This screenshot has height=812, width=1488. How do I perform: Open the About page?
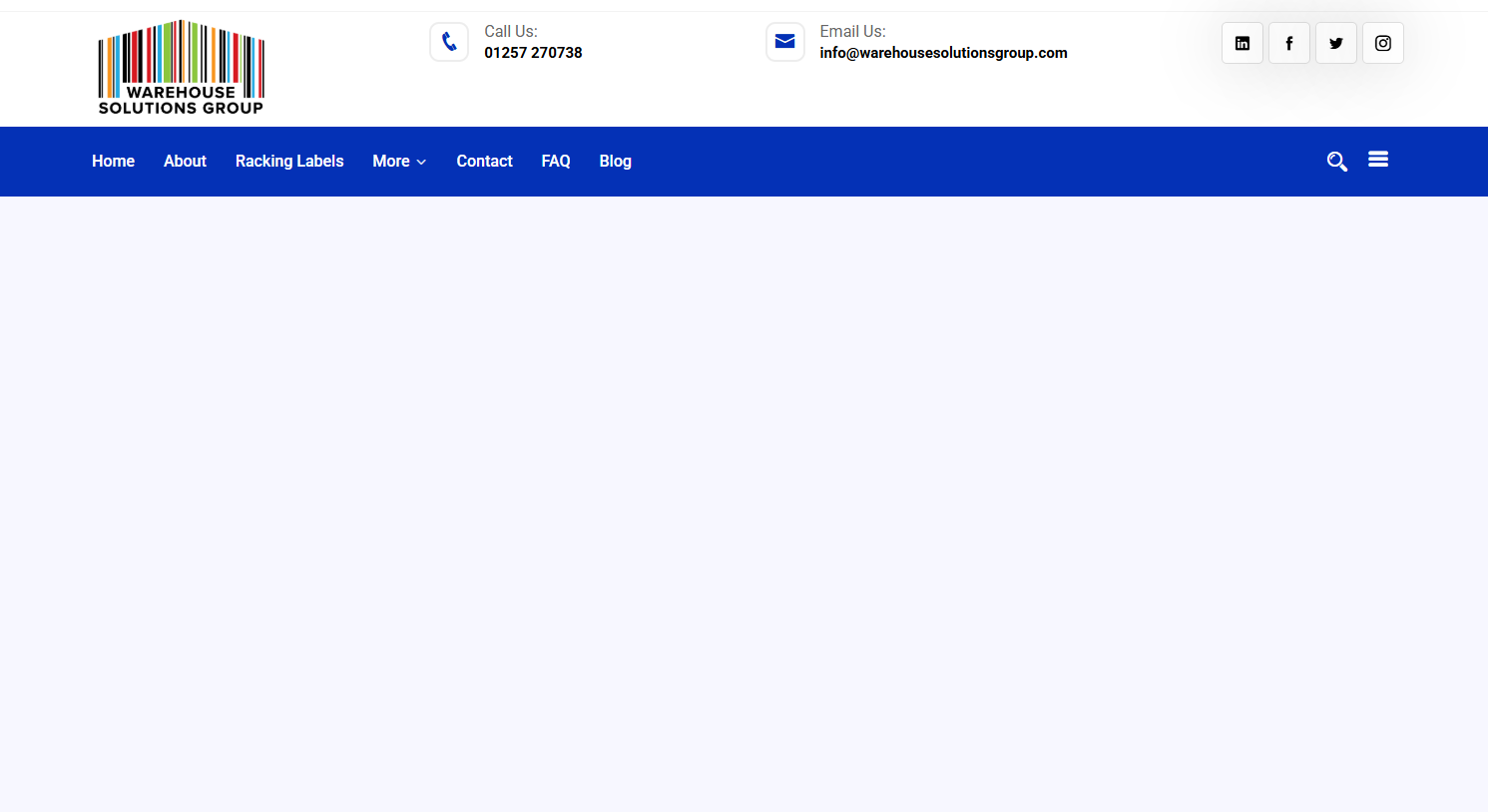pyautogui.click(x=185, y=162)
